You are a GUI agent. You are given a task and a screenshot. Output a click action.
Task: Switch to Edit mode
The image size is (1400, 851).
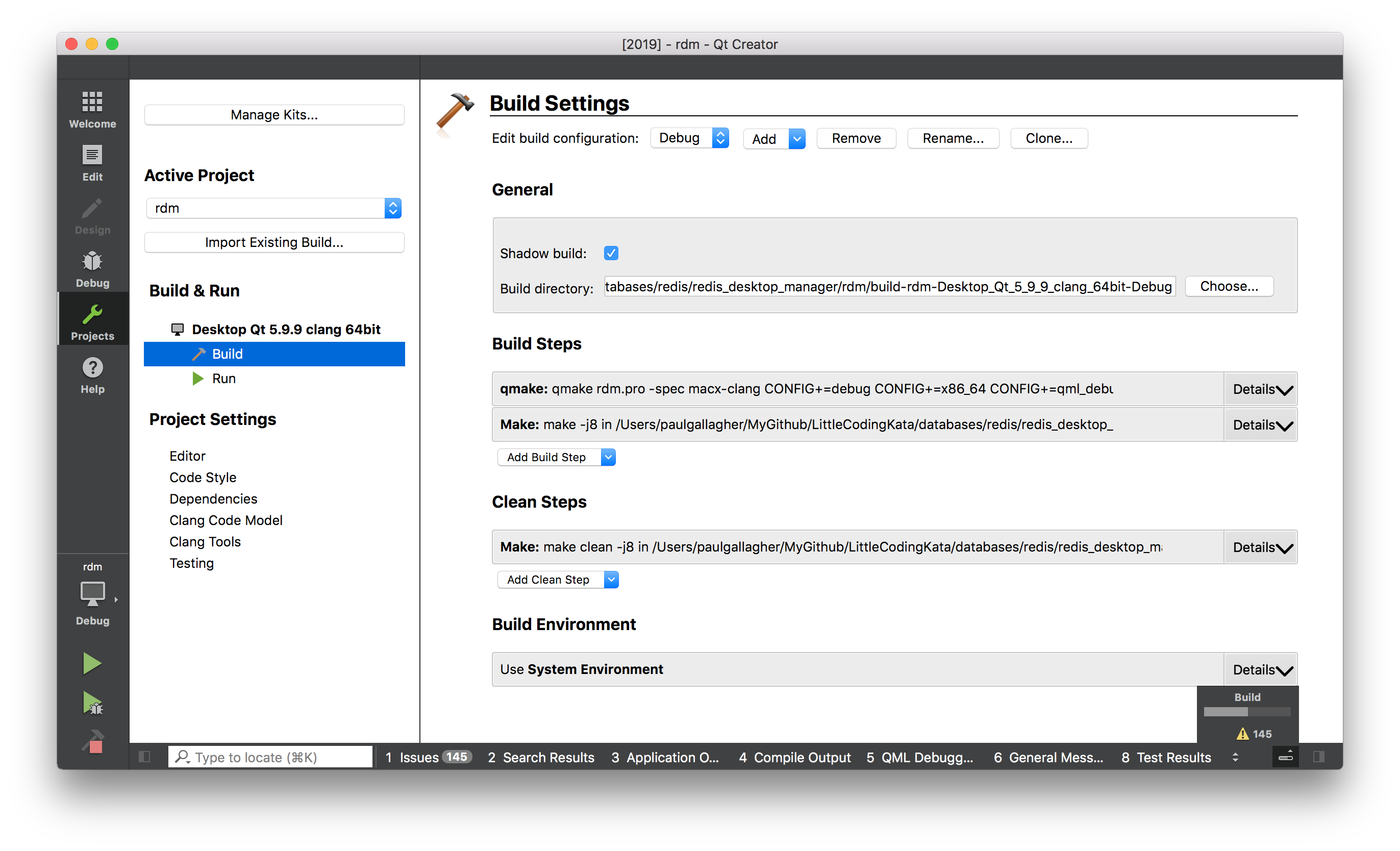pos(92,163)
